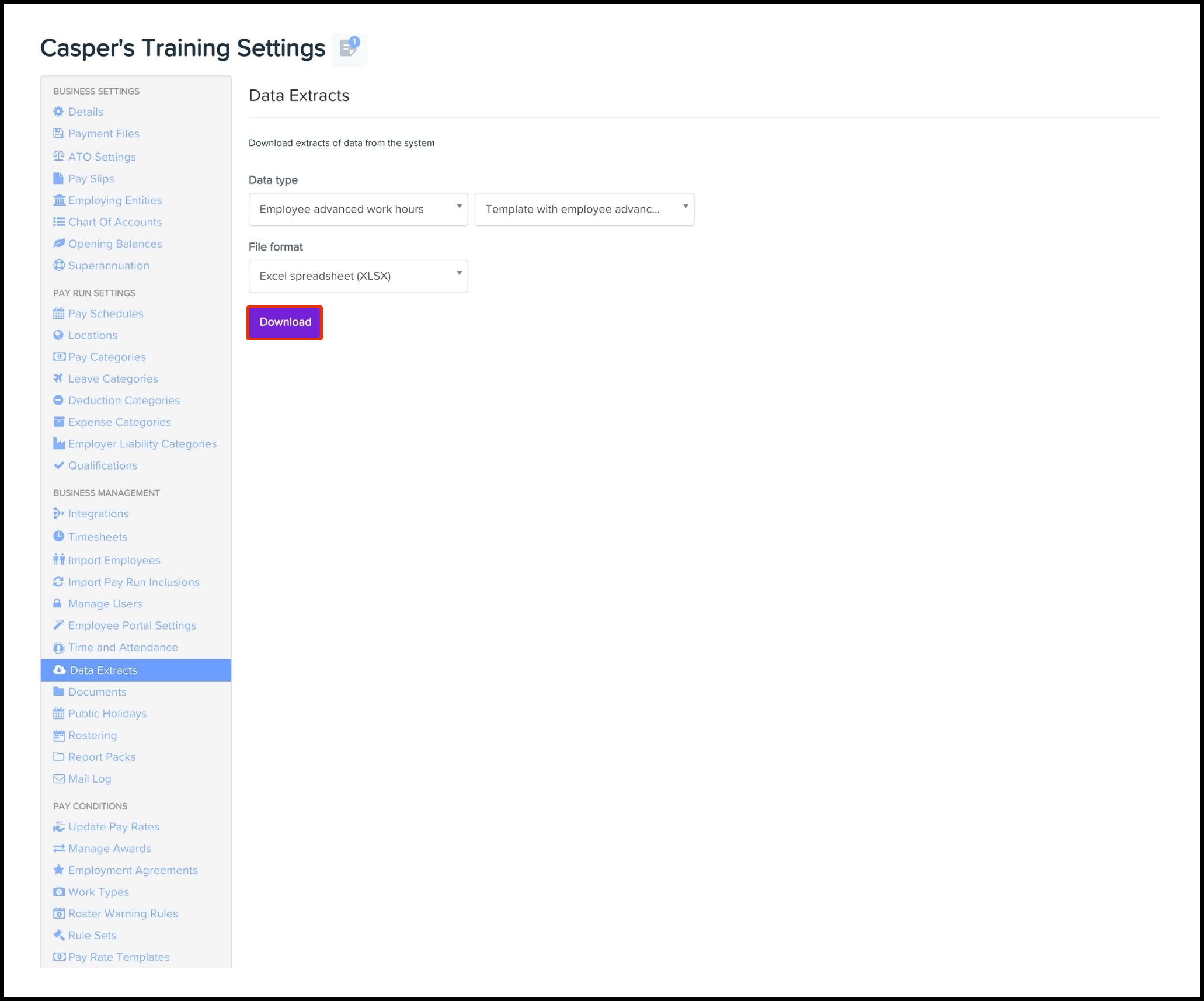
Task: Open the Excel spreadsheet file format dropdown
Action: click(x=358, y=276)
